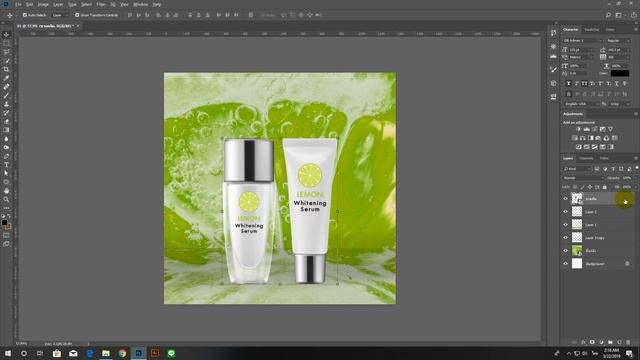Image resolution: width=640 pixels, height=360 pixels.
Task: Hide the top selected layer
Action: (566, 199)
